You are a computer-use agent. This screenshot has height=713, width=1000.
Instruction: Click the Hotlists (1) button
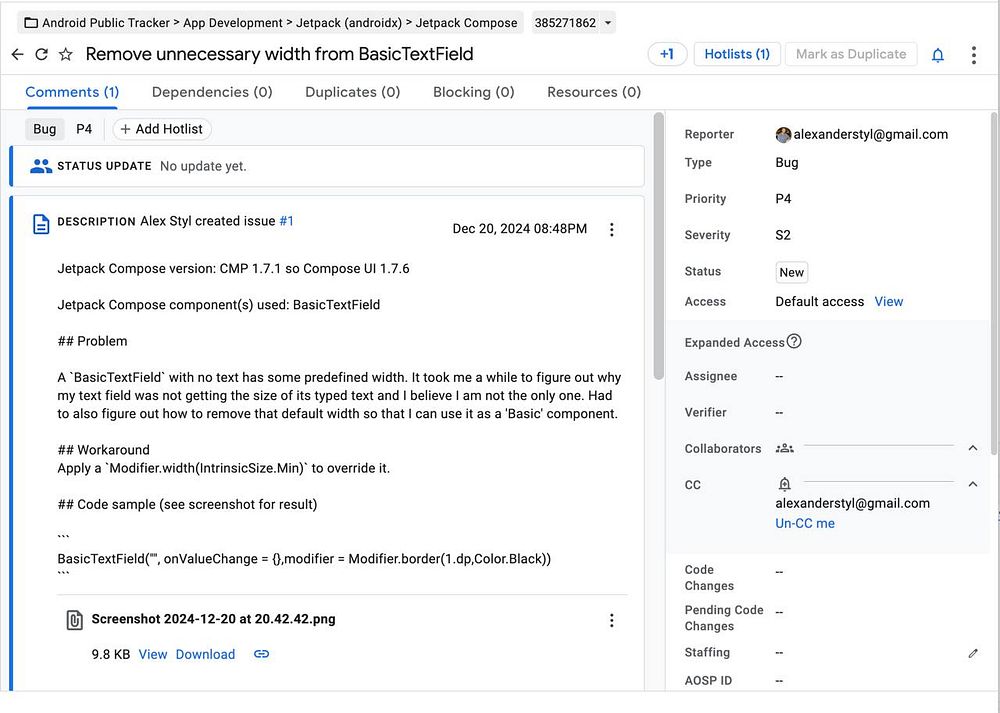pos(737,54)
